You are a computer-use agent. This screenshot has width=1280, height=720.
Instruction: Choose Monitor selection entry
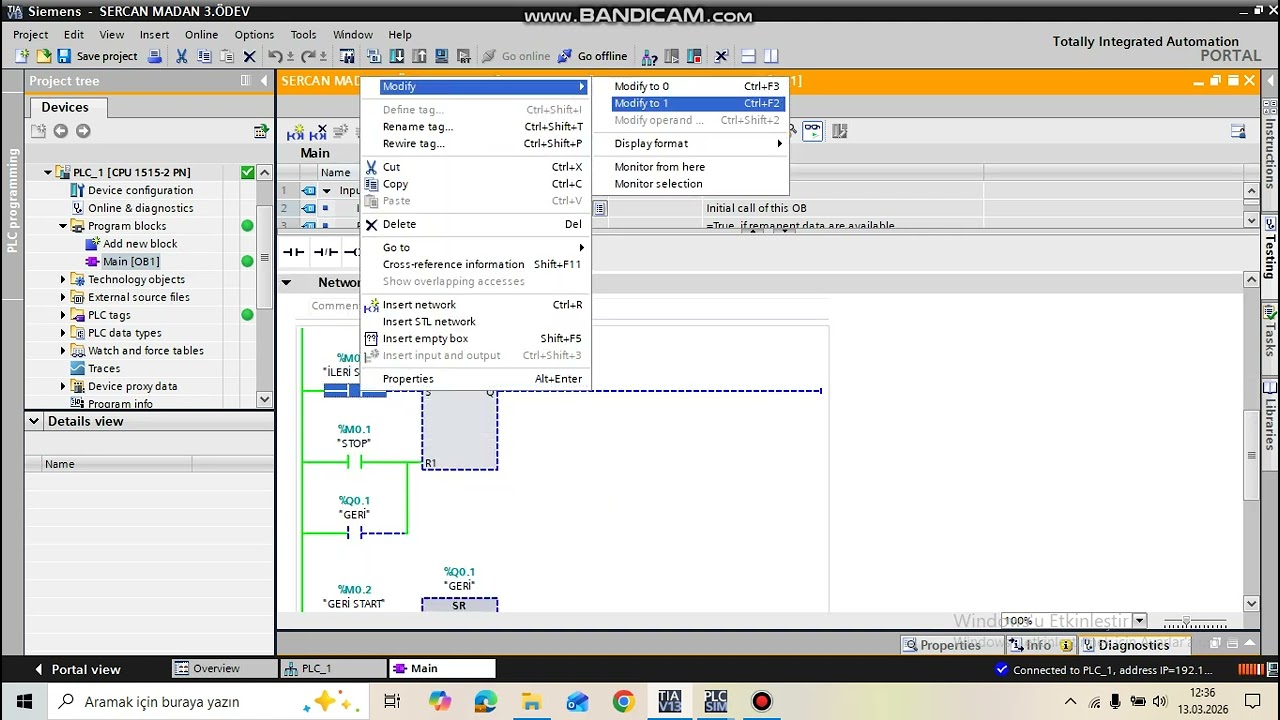pyautogui.click(x=698, y=184)
